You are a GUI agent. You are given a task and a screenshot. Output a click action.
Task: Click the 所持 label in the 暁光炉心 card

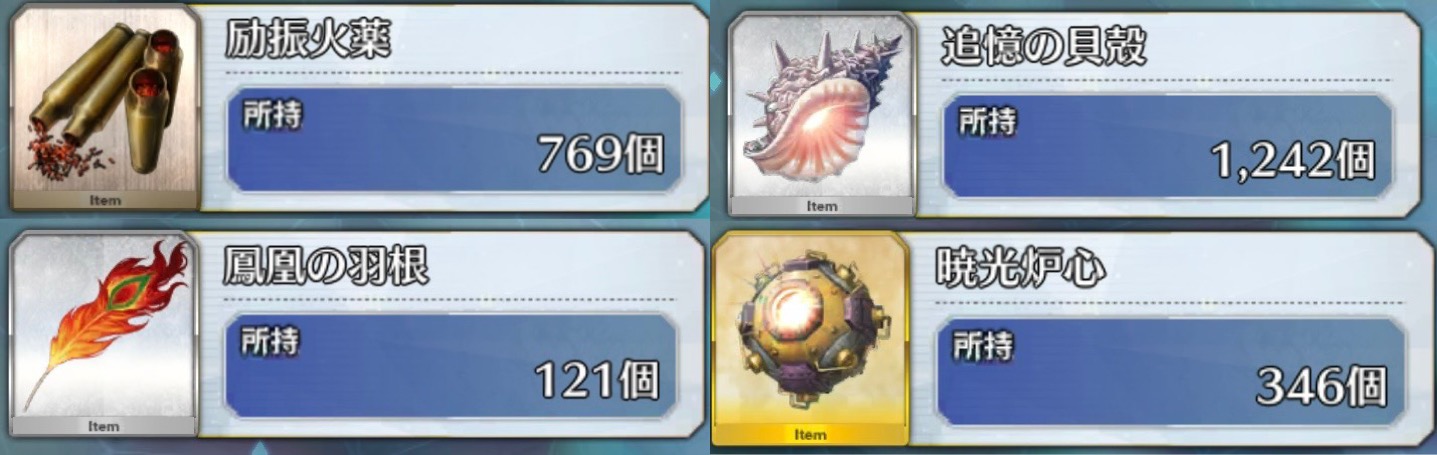click(983, 347)
